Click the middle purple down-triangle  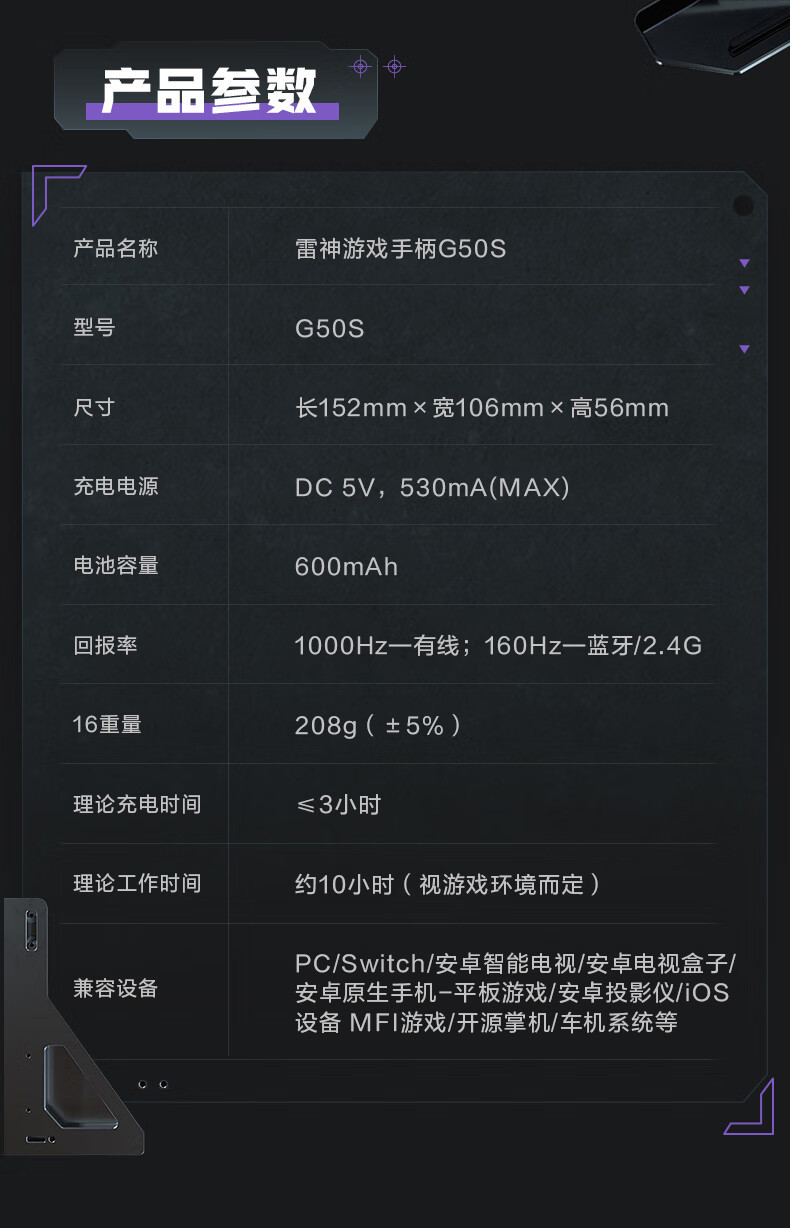744,290
